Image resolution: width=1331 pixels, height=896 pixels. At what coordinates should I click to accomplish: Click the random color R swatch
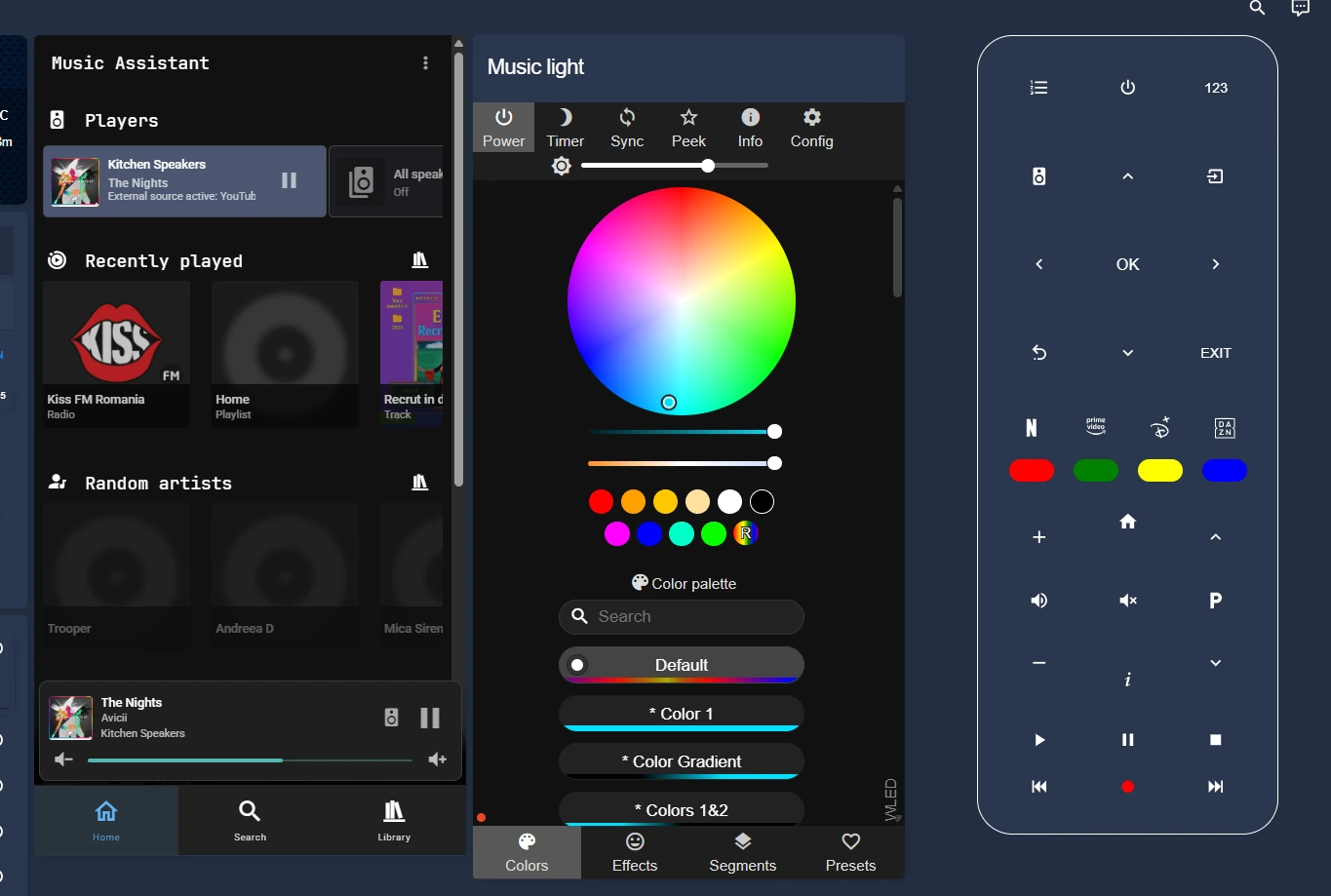pyautogui.click(x=746, y=533)
